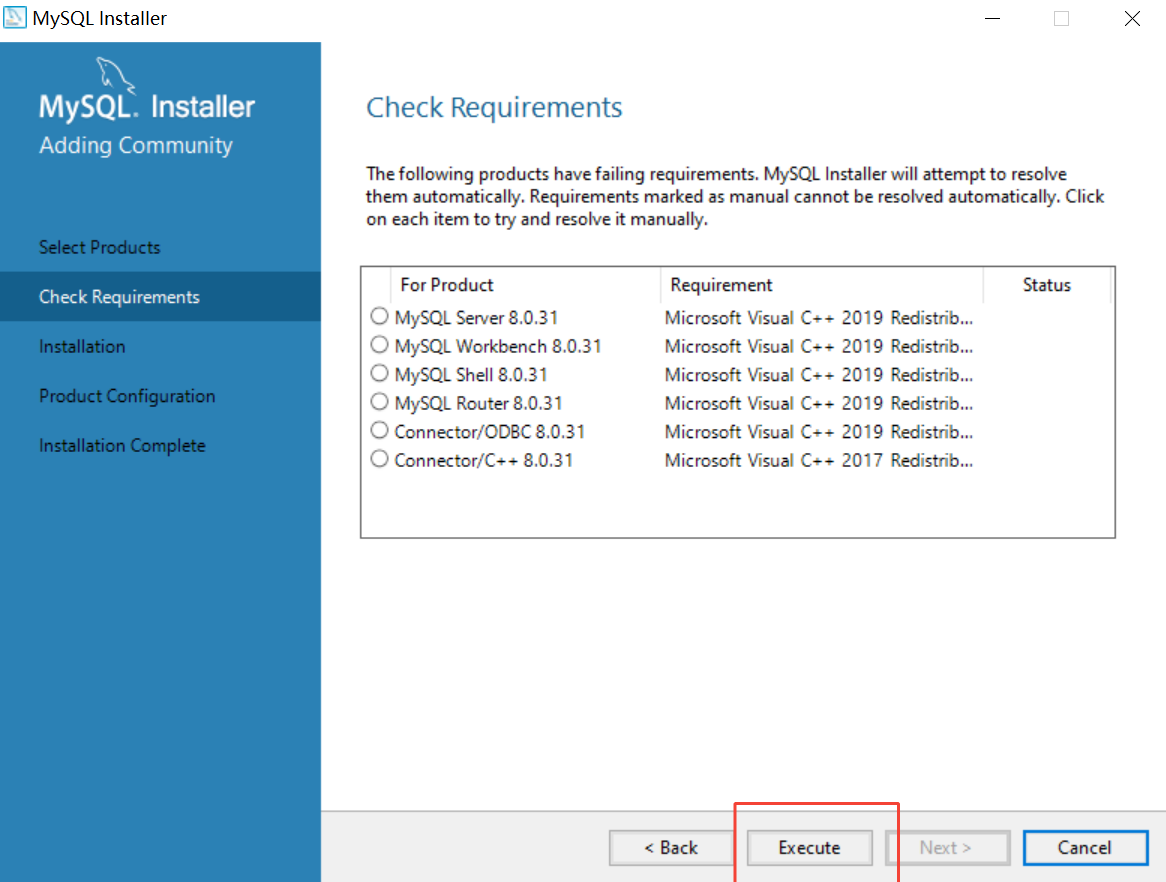Image resolution: width=1166 pixels, height=882 pixels.
Task: Click the Visual C++ 2019 requirement for Connector/ODBC
Action: point(819,432)
